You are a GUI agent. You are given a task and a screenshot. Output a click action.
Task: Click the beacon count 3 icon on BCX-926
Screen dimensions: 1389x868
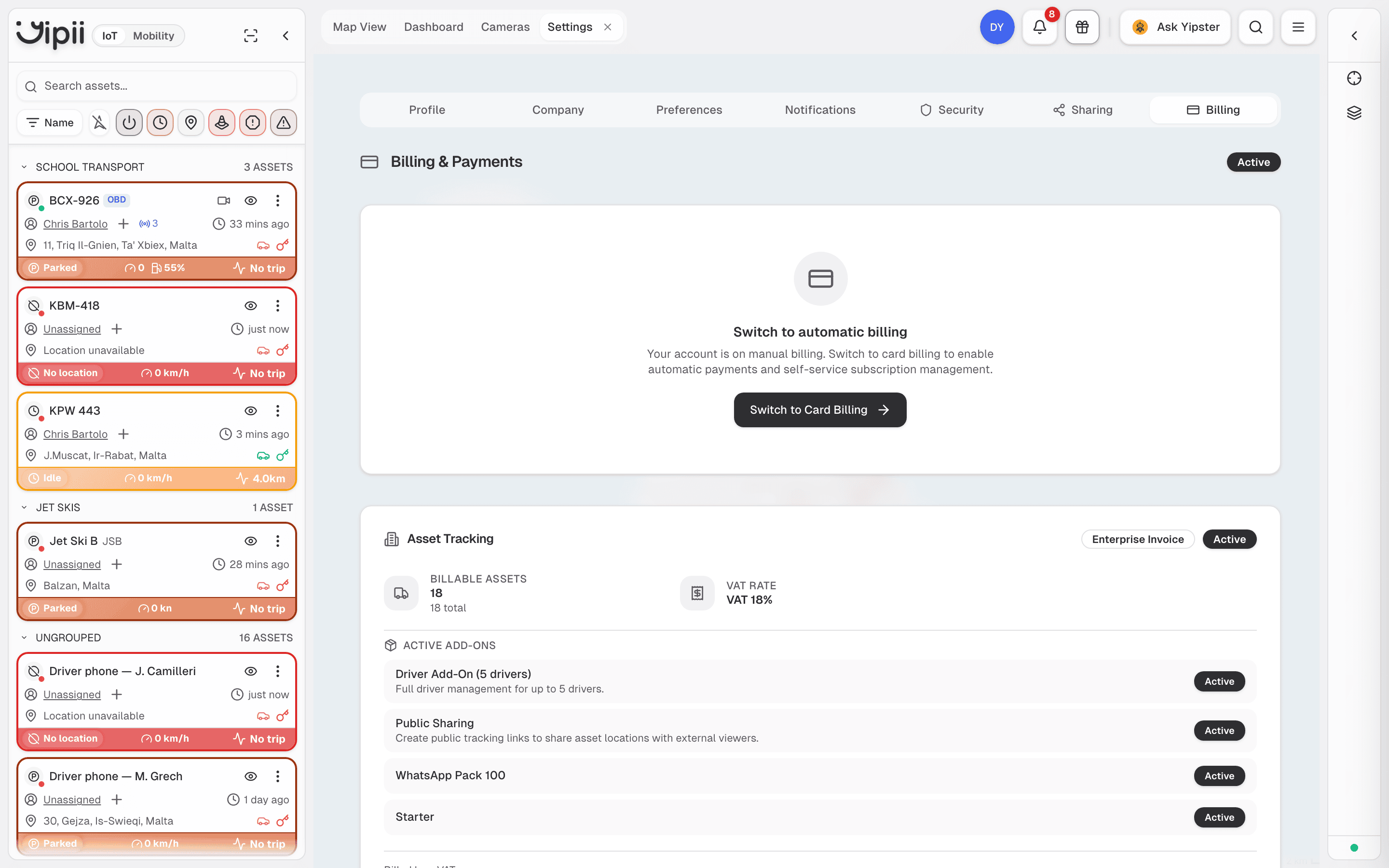[x=148, y=223]
